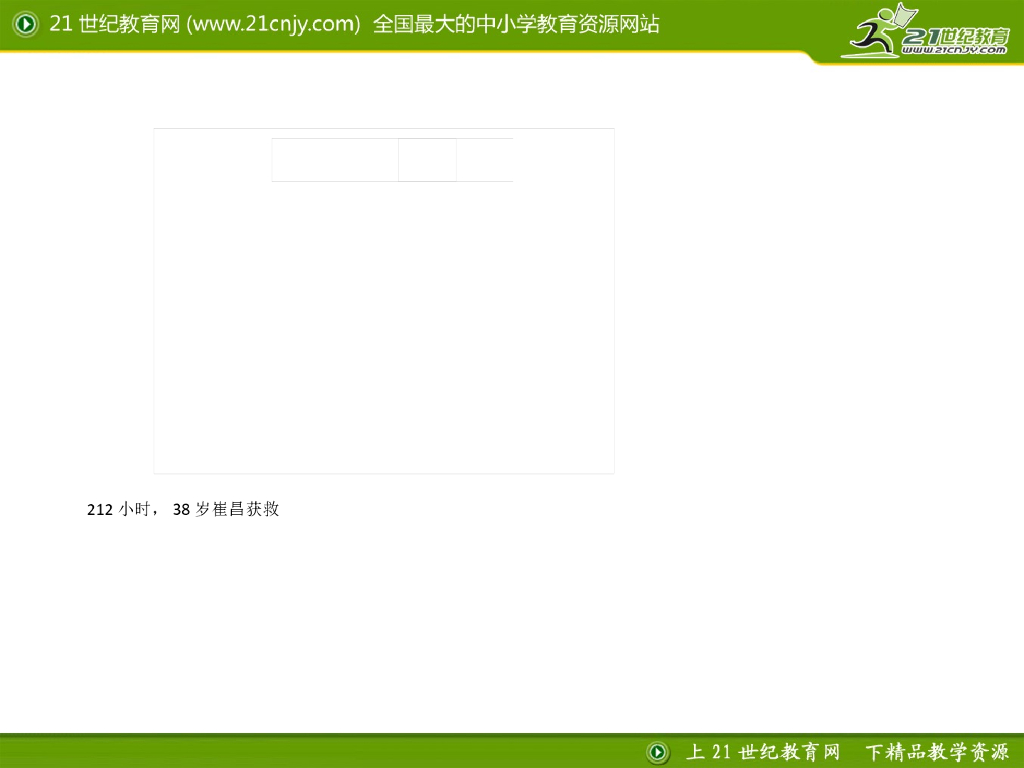Click the footer play circle icon
Screen dimensions: 1024x768
coord(658,752)
